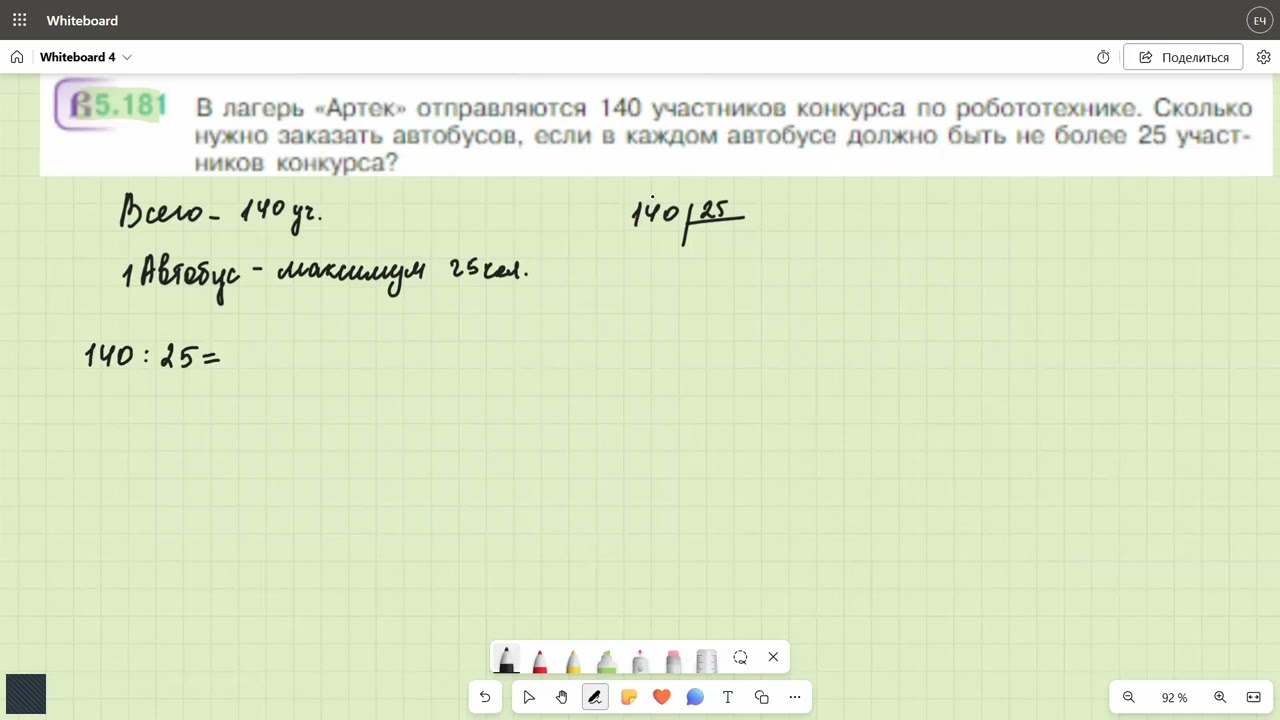Zoom in the canvas
Viewport: 1280px width, 720px height.
pyautogui.click(x=1220, y=697)
